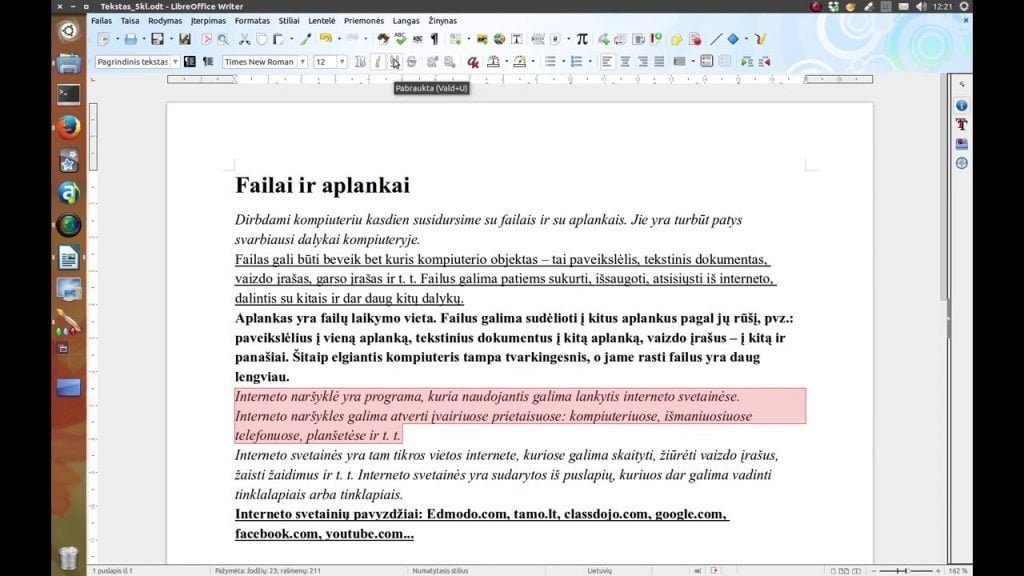This screenshot has height=576, width=1024.
Task: Insert a comment (yellow note icon)
Action: (x=676, y=40)
